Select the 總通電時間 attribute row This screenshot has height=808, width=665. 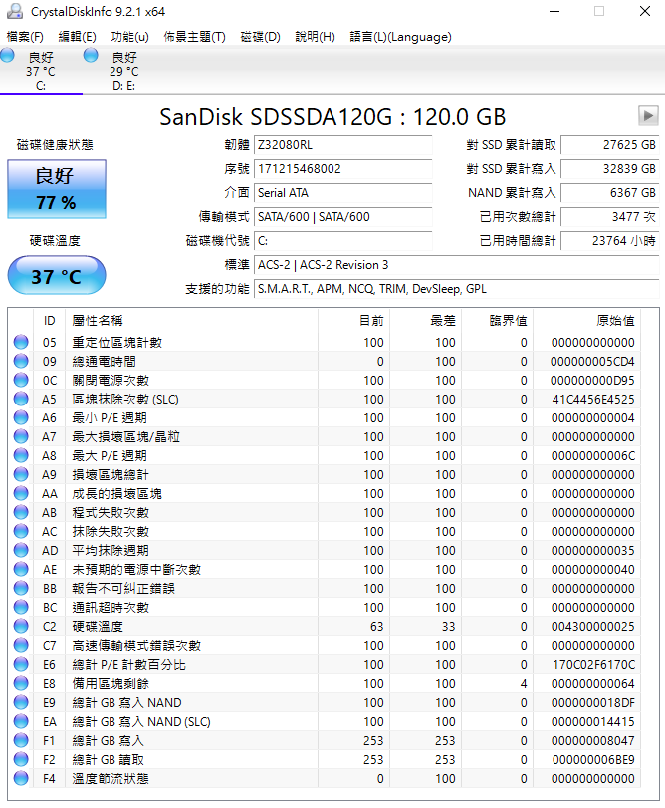pyautogui.click(x=324, y=361)
